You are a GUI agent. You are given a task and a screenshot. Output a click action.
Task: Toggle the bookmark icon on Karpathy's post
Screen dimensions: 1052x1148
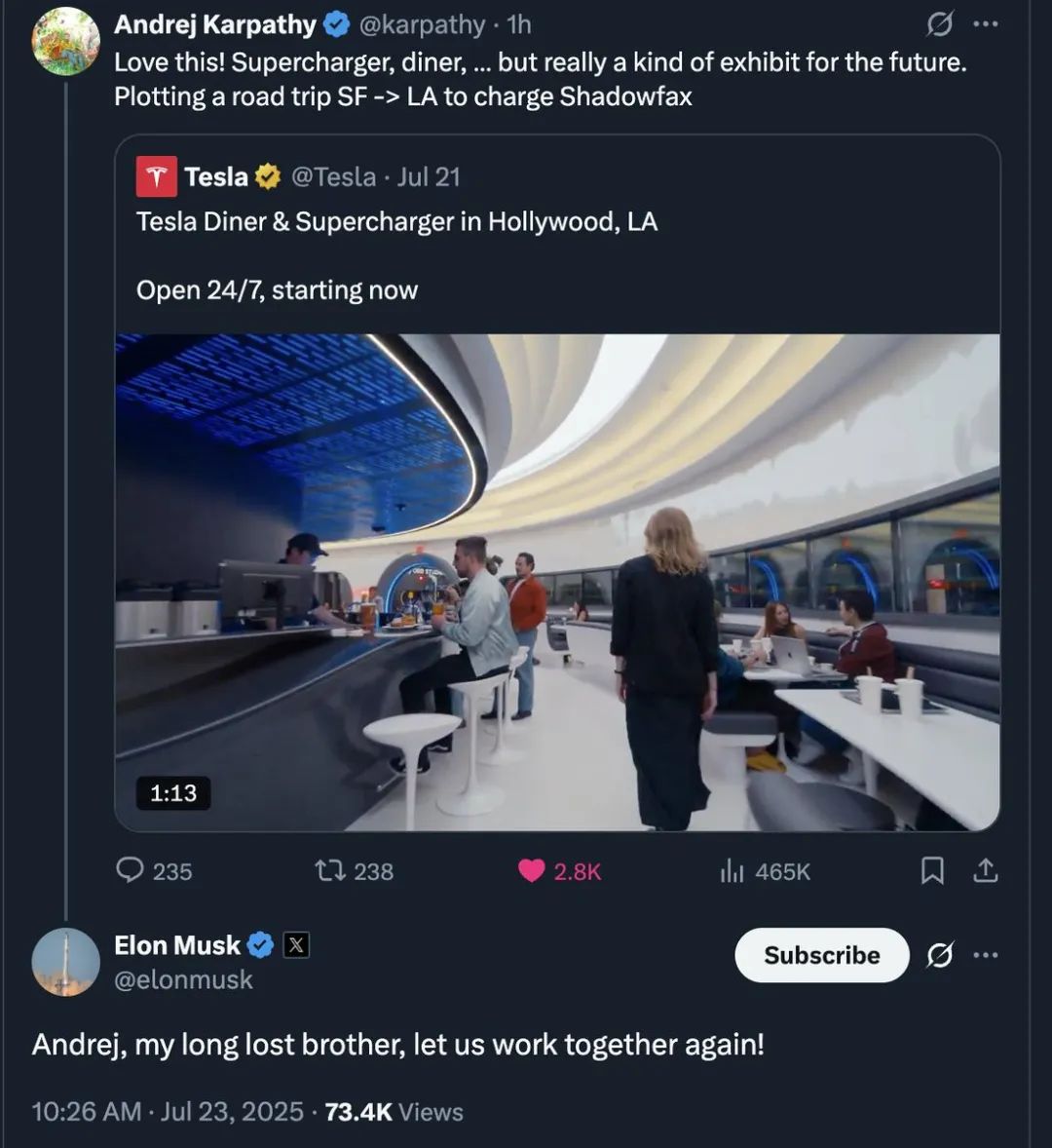932,870
